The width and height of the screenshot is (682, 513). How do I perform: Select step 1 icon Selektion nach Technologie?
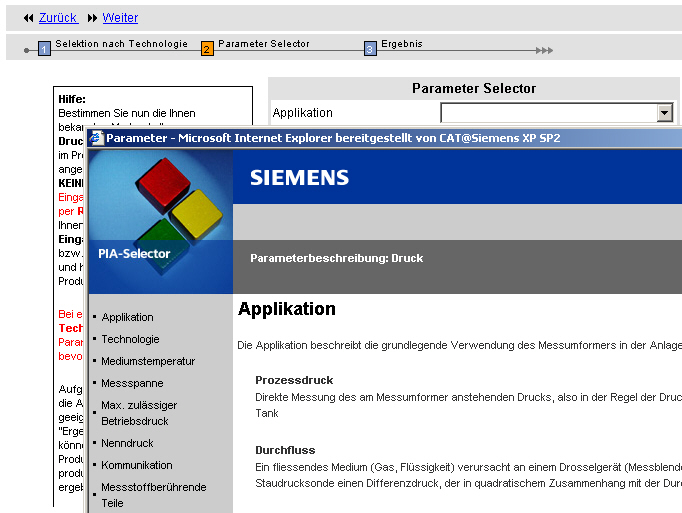pyautogui.click(x=44, y=48)
